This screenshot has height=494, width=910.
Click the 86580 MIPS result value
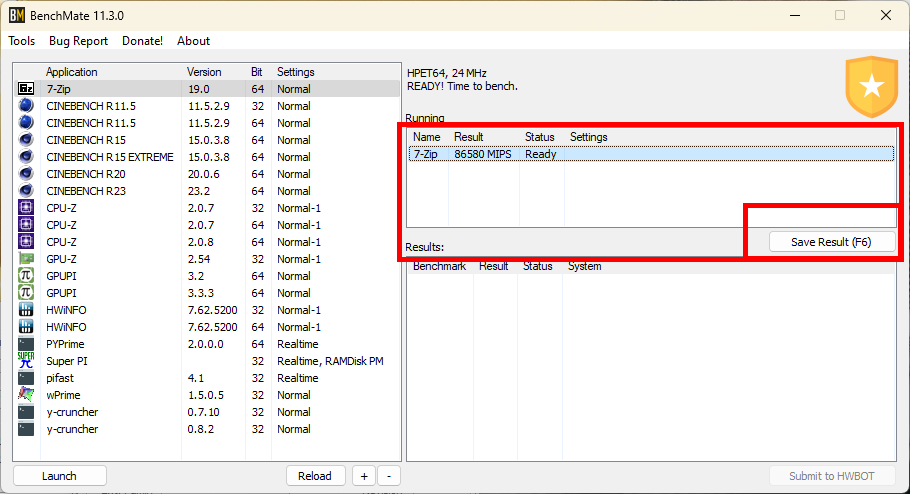click(x=483, y=154)
